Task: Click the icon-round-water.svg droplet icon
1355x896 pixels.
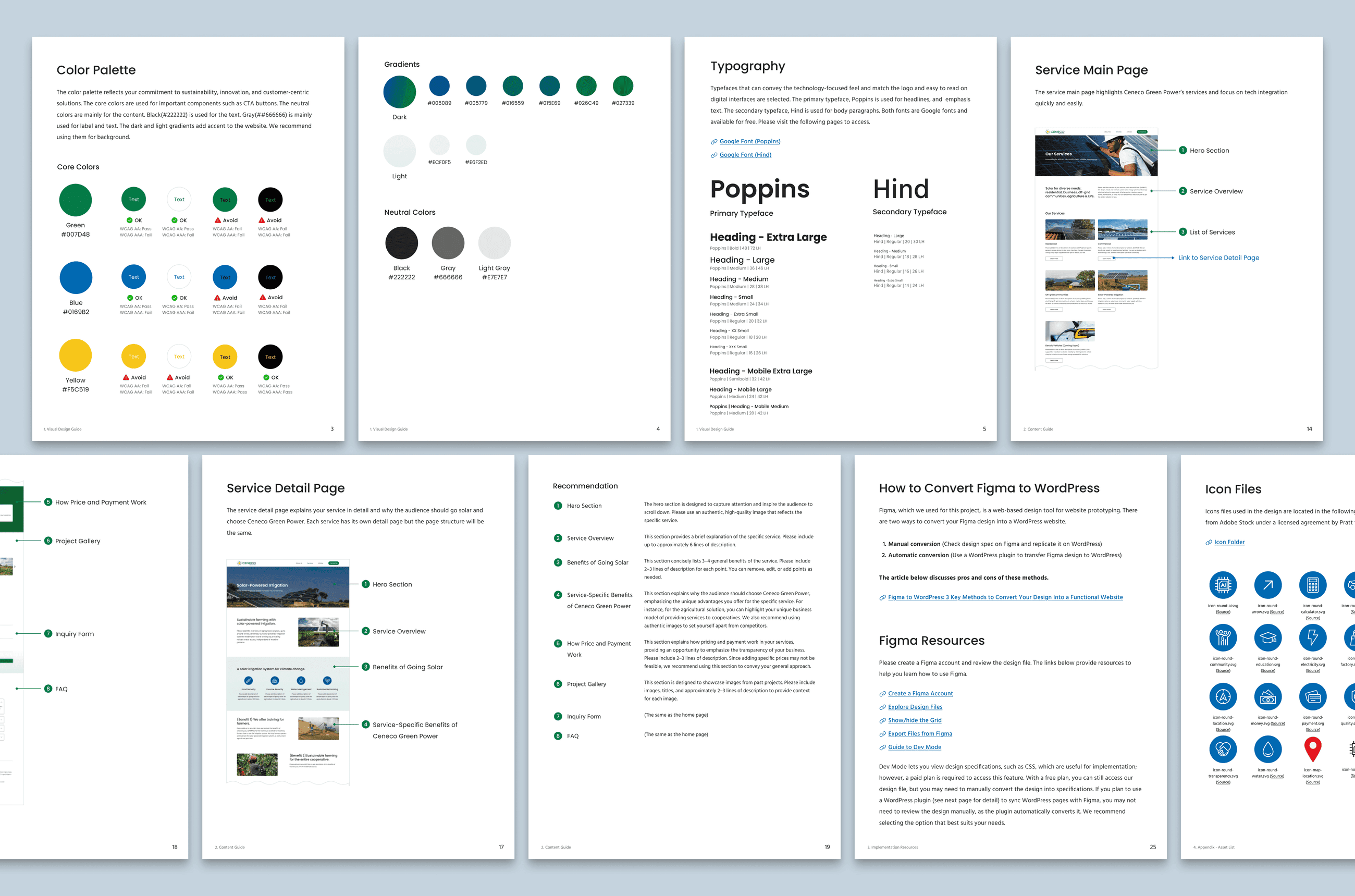Action: tap(1267, 749)
